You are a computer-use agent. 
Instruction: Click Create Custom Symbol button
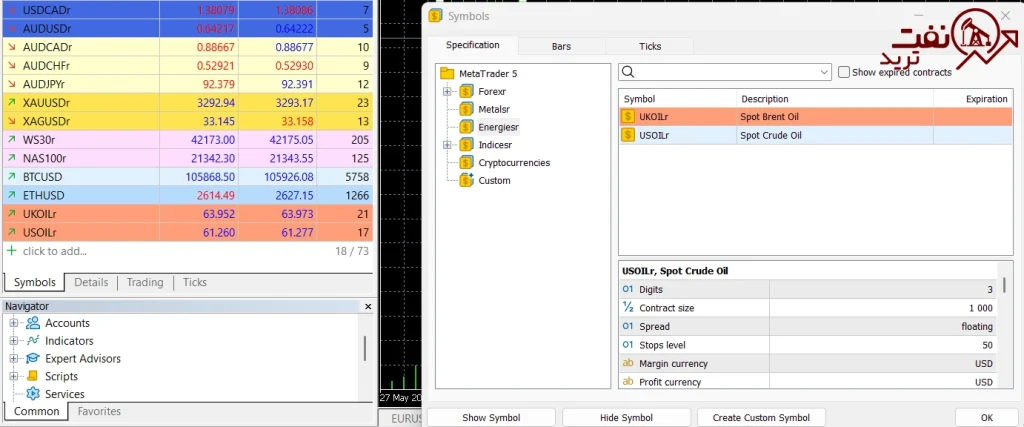coord(761,418)
